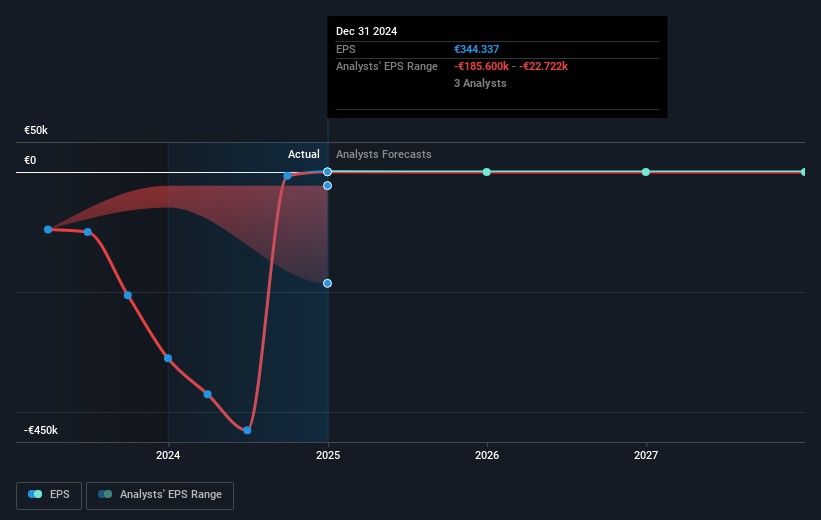Click the lowest EPS point near -€450k
This screenshot has height=520, width=821.
(x=247, y=430)
